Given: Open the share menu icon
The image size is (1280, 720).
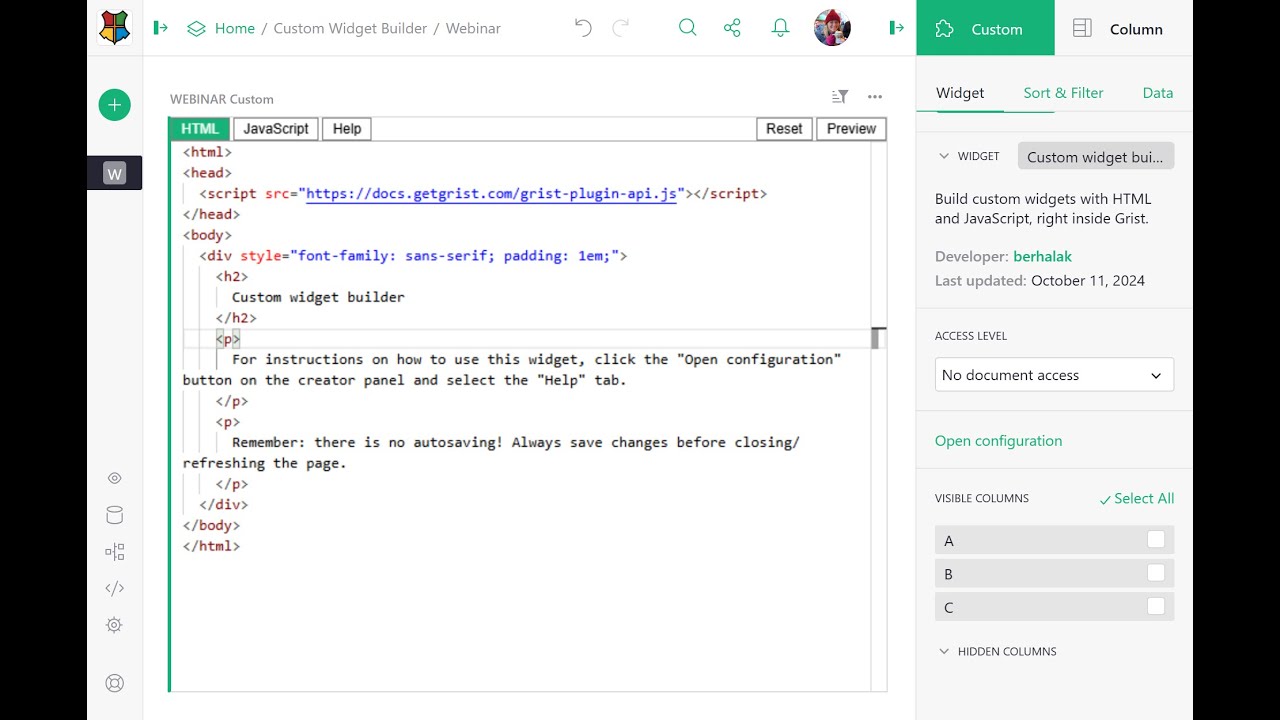Looking at the screenshot, I should (x=732, y=28).
